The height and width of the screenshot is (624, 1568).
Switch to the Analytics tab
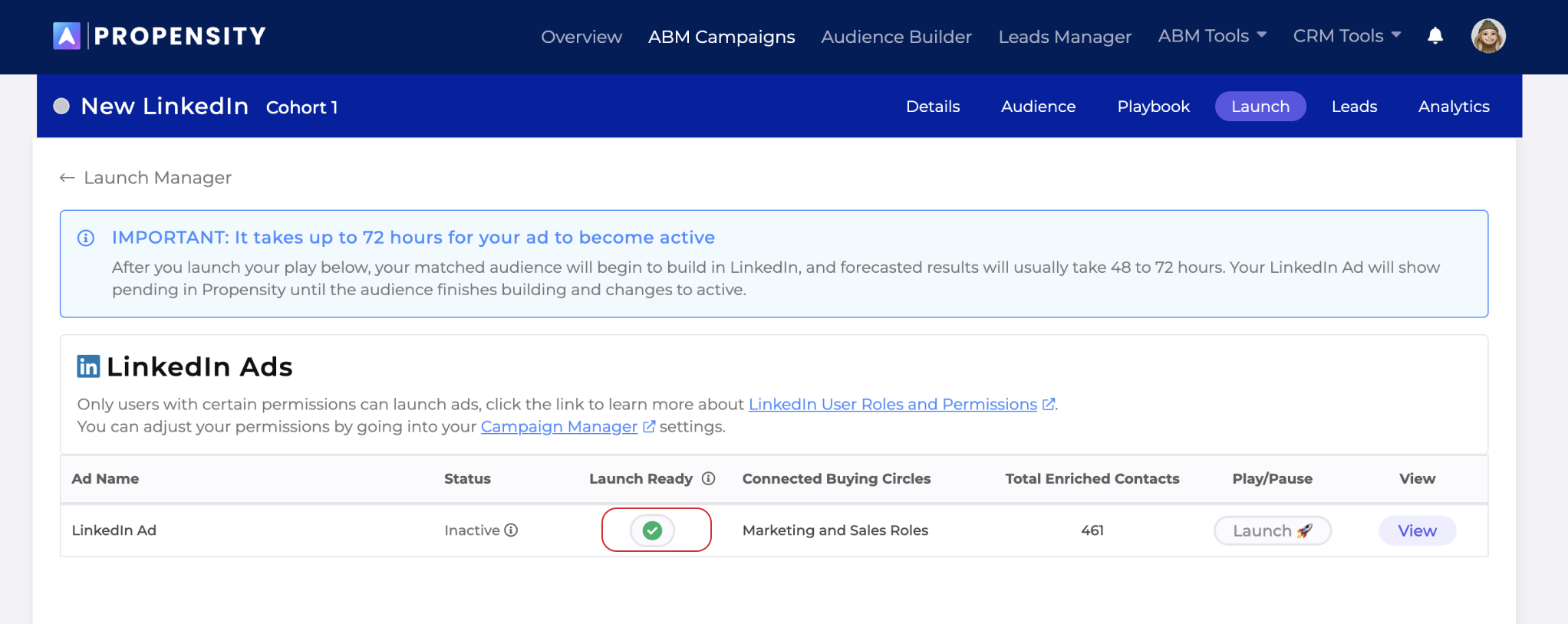(x=1454, y=107)
